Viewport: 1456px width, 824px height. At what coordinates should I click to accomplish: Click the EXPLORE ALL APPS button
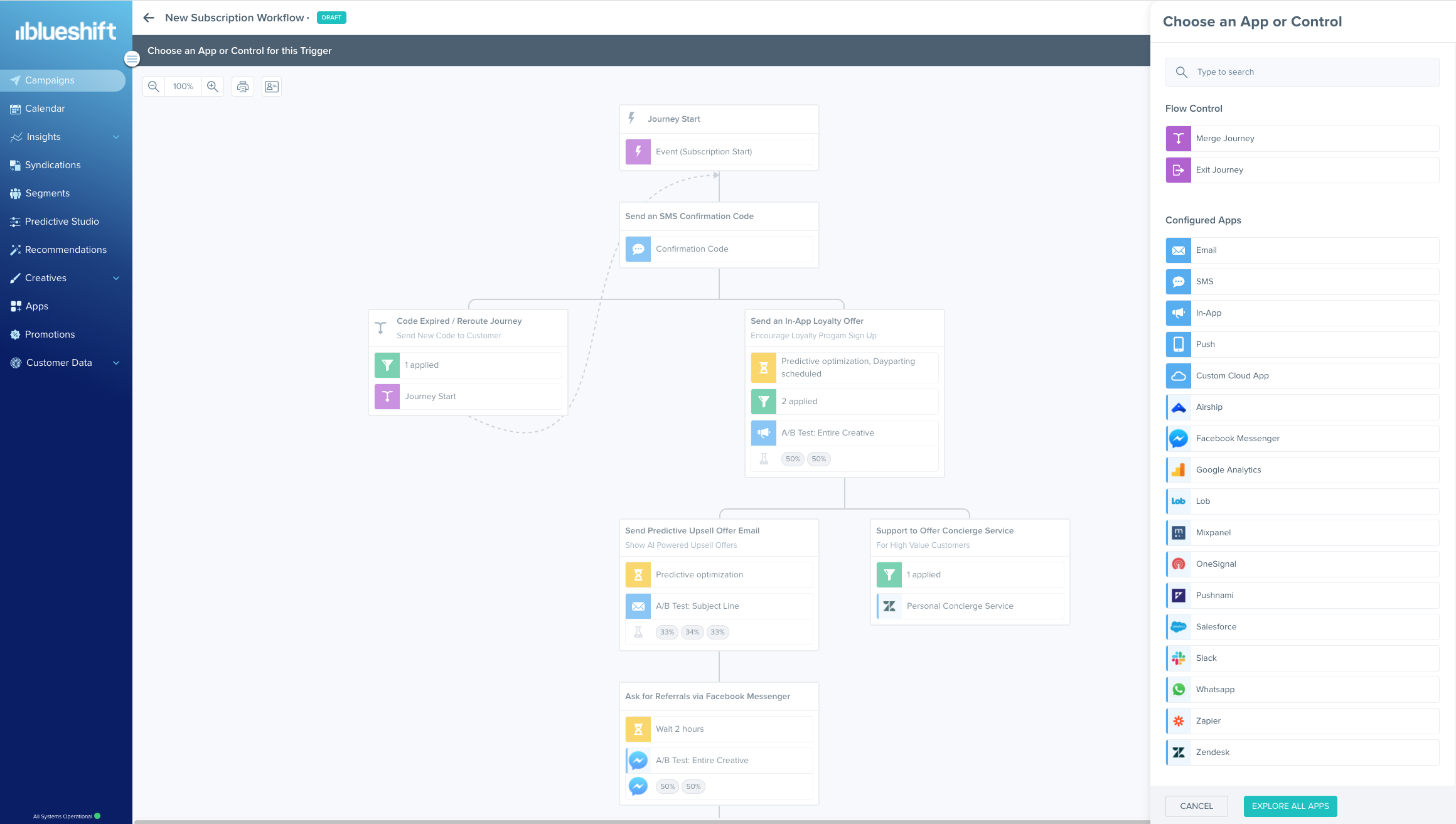[x=1290, y=806]
